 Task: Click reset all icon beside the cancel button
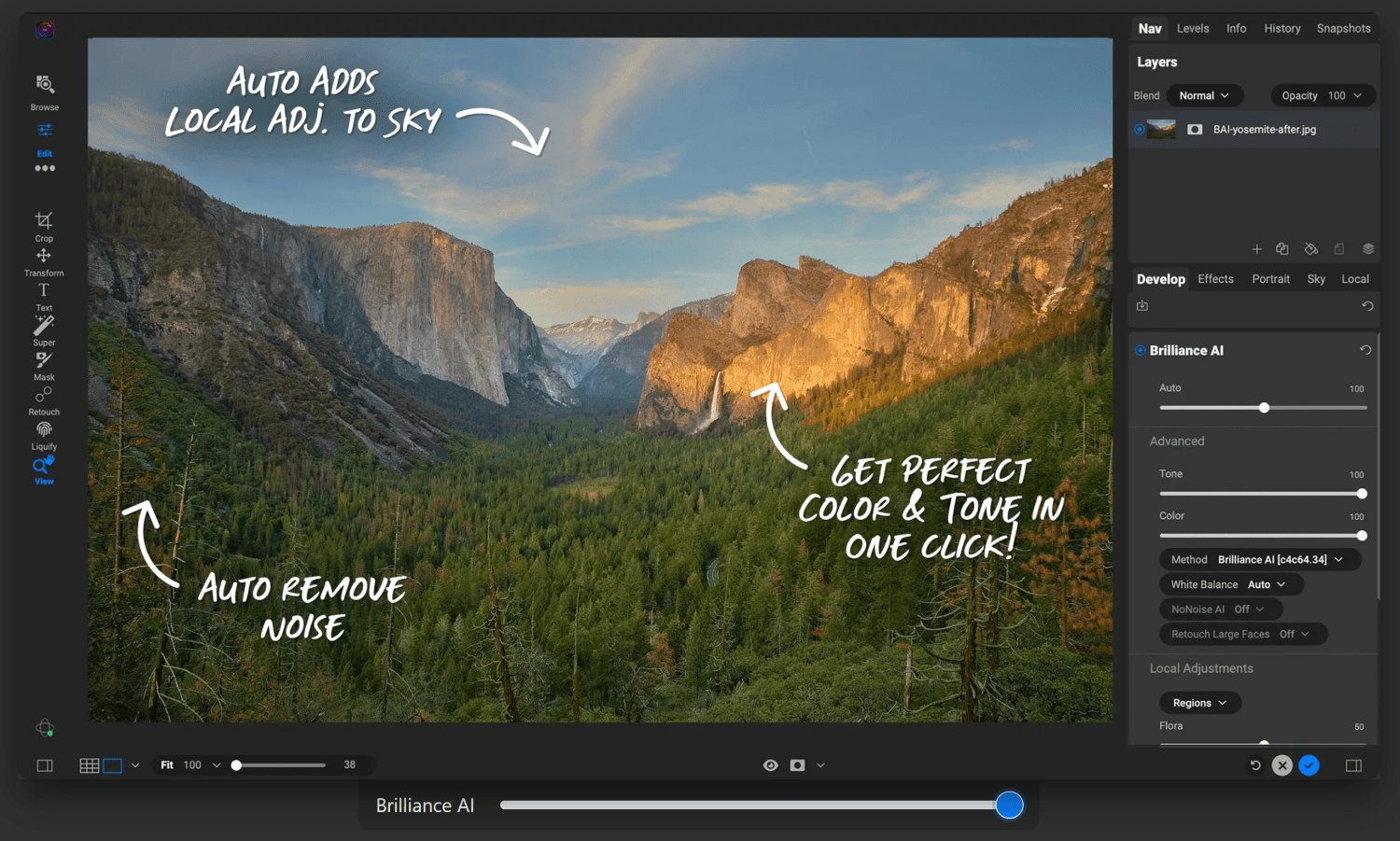[x=1255, y=765]
